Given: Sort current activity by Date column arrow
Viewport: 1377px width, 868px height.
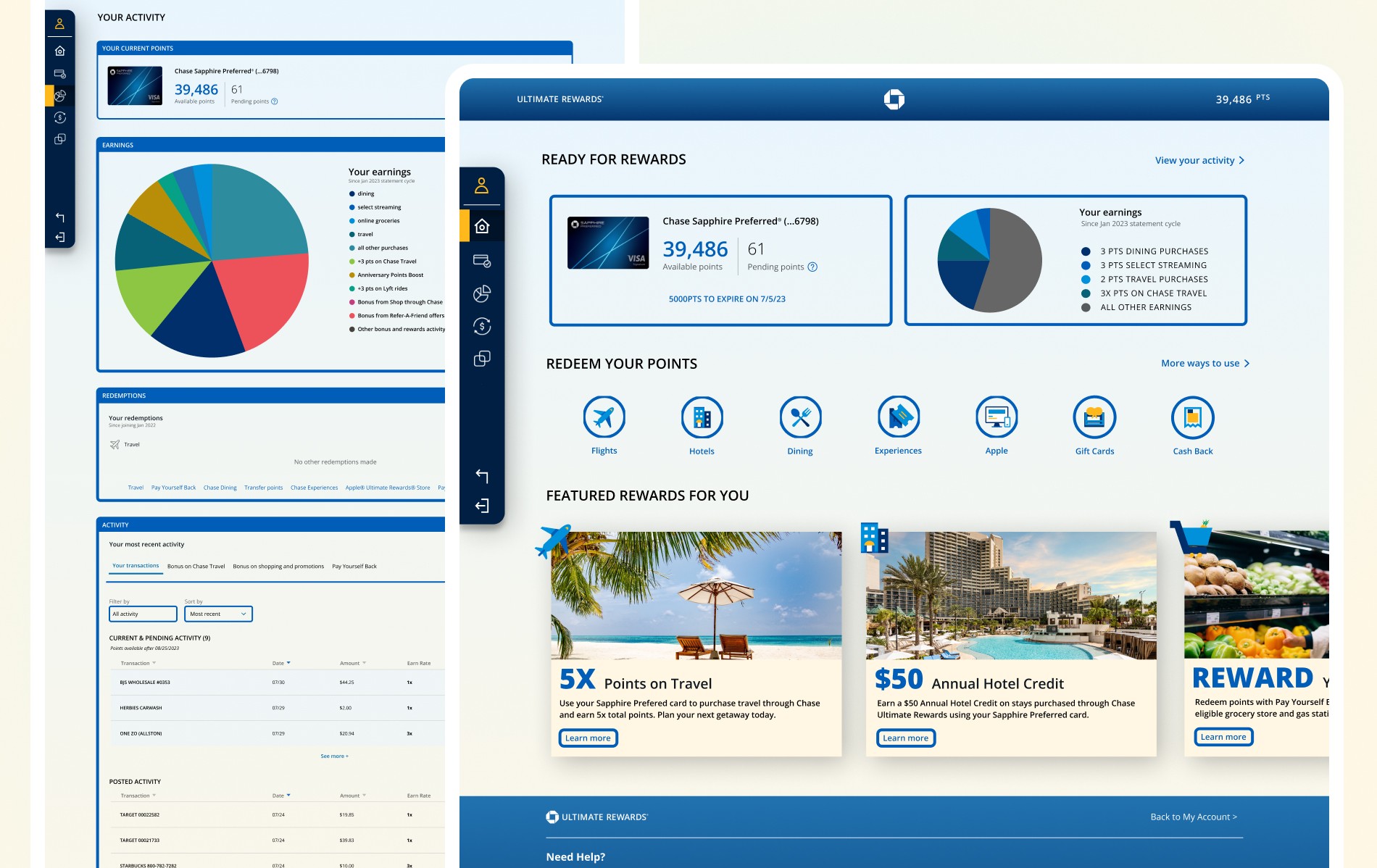Looking at the screenshot, I should (x=288, y=663).
